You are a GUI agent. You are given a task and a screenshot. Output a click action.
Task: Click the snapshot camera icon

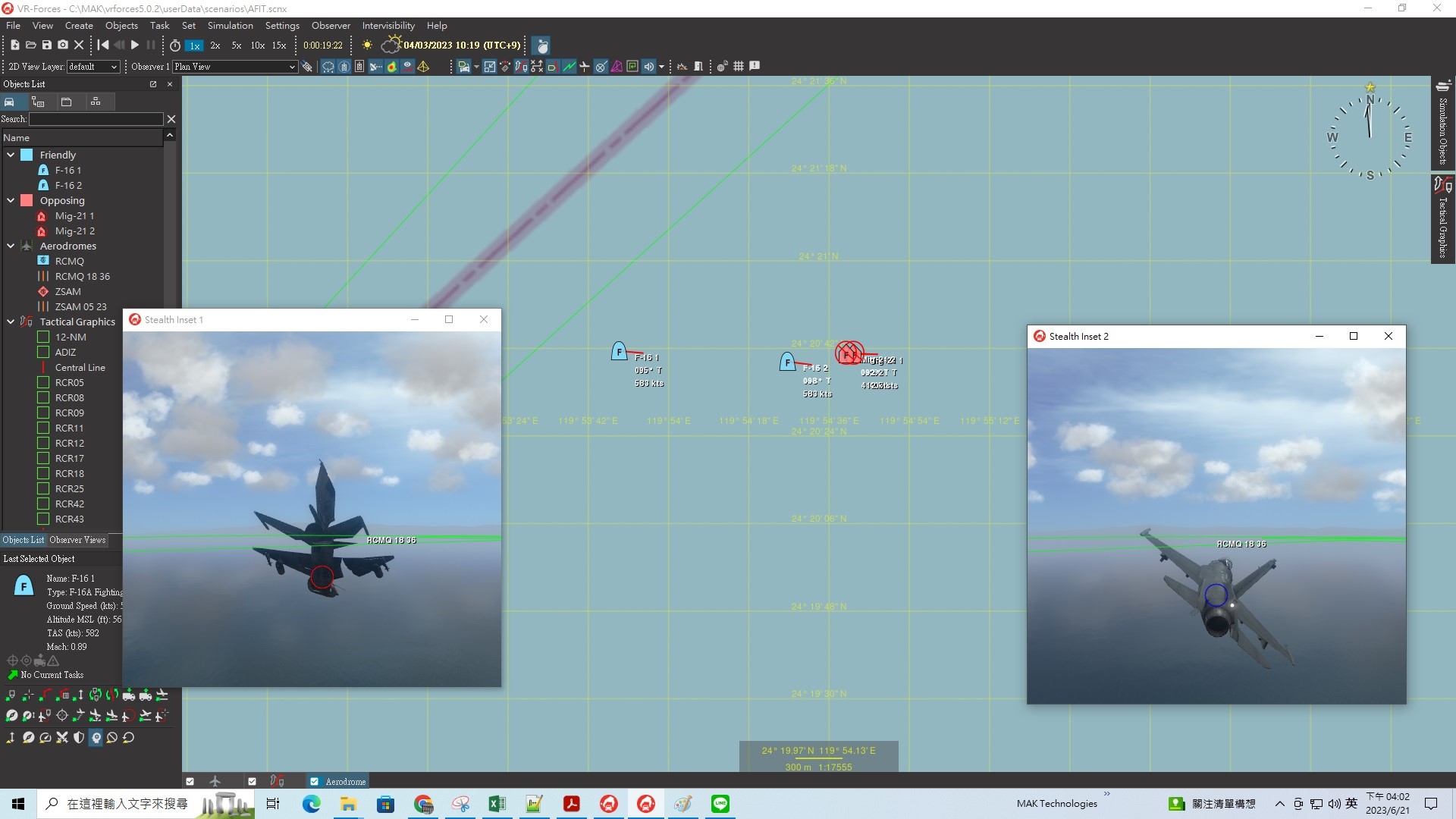(63, 45)
